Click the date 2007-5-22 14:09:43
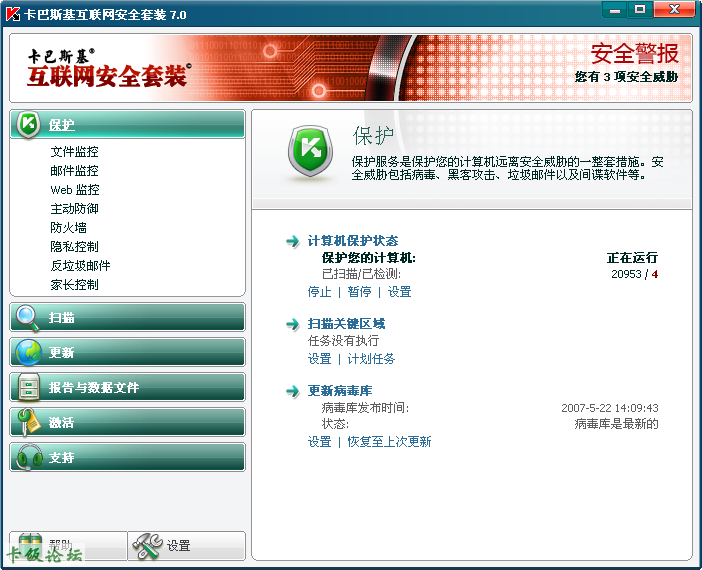The height and width of the screenshot is (570, 702). click(x=610, y=408)
